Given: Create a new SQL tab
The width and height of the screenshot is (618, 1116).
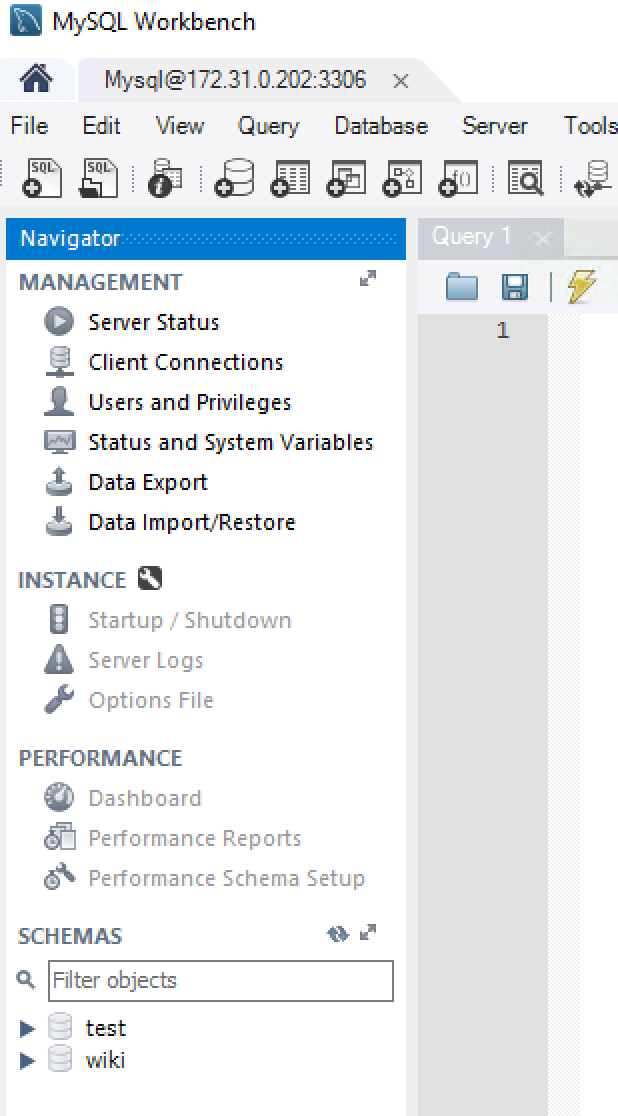Looking at the screenshot, I should (42, 177).
